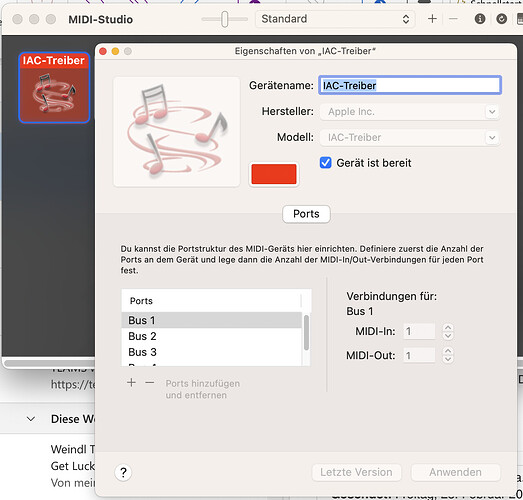Open help with the question mark button

click(123, 472)
